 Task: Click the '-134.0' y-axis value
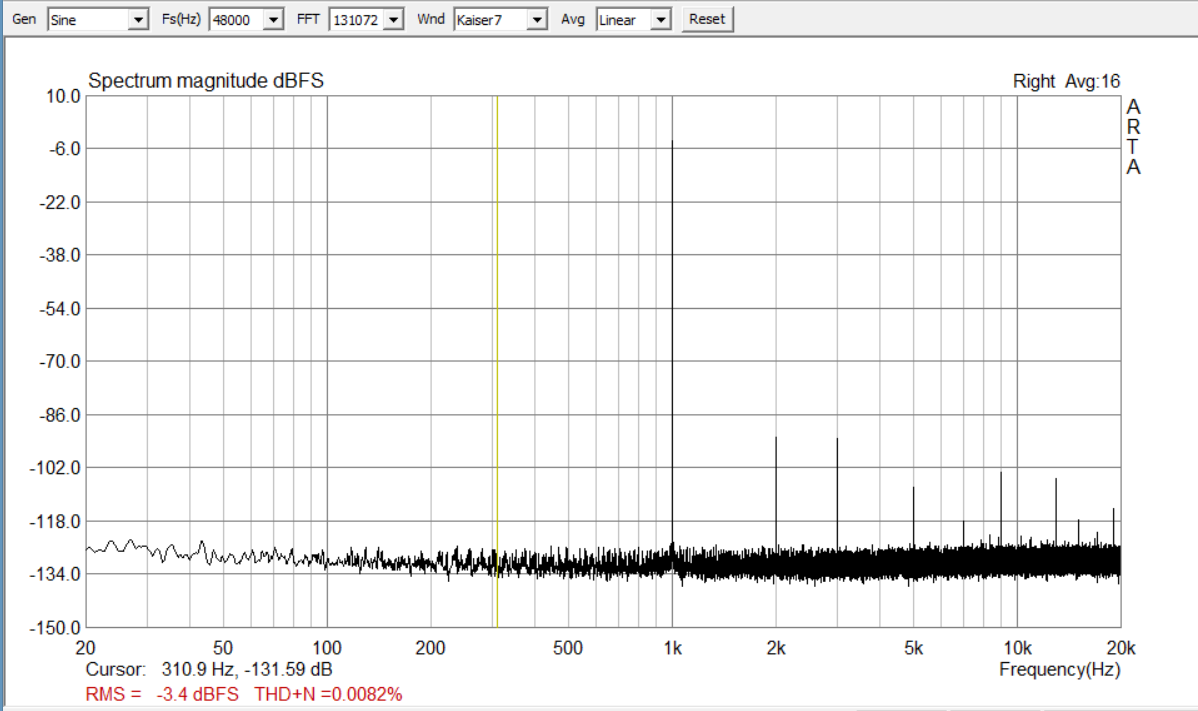[55, 574]
